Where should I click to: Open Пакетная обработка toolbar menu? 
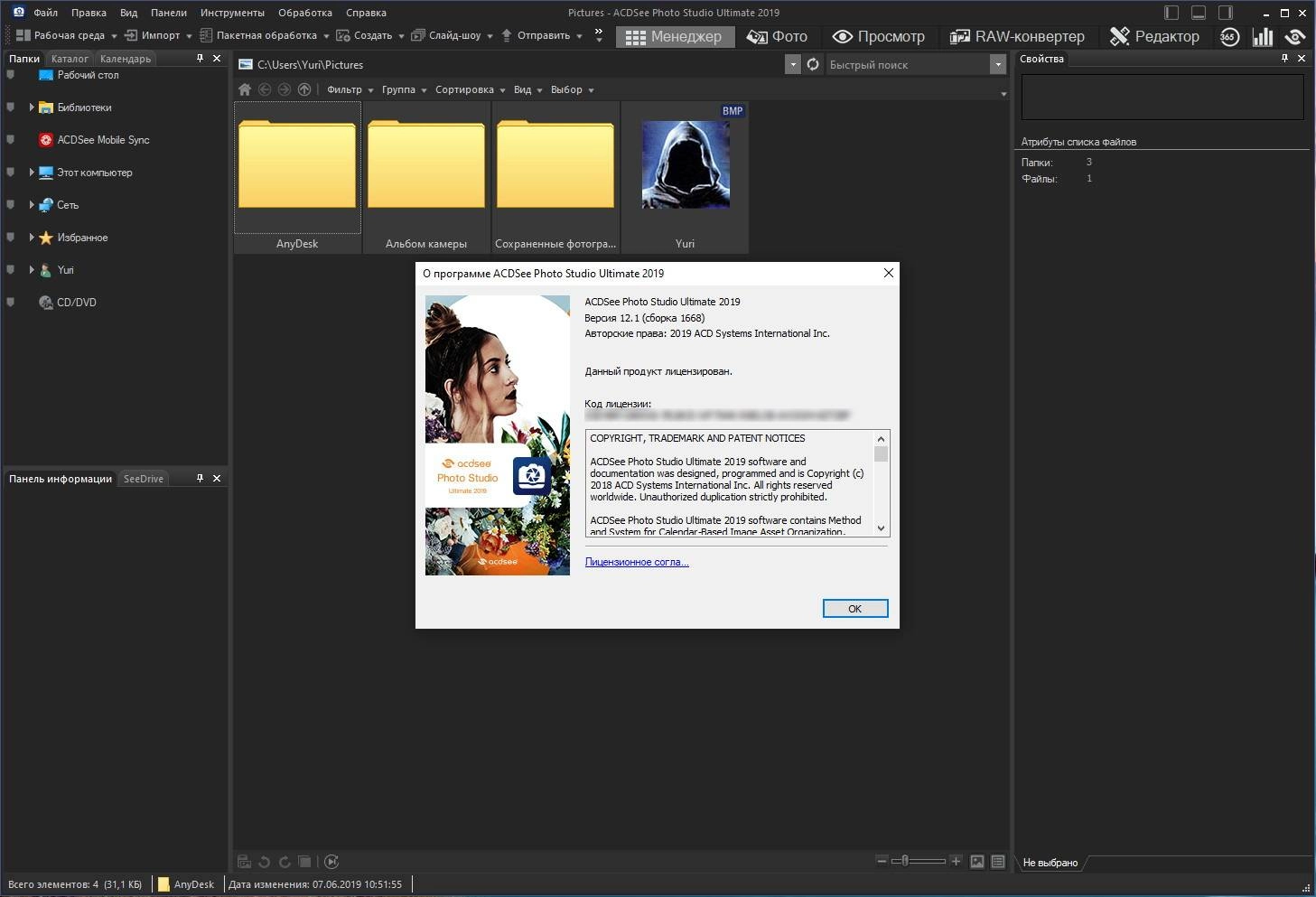click(265, 35)
